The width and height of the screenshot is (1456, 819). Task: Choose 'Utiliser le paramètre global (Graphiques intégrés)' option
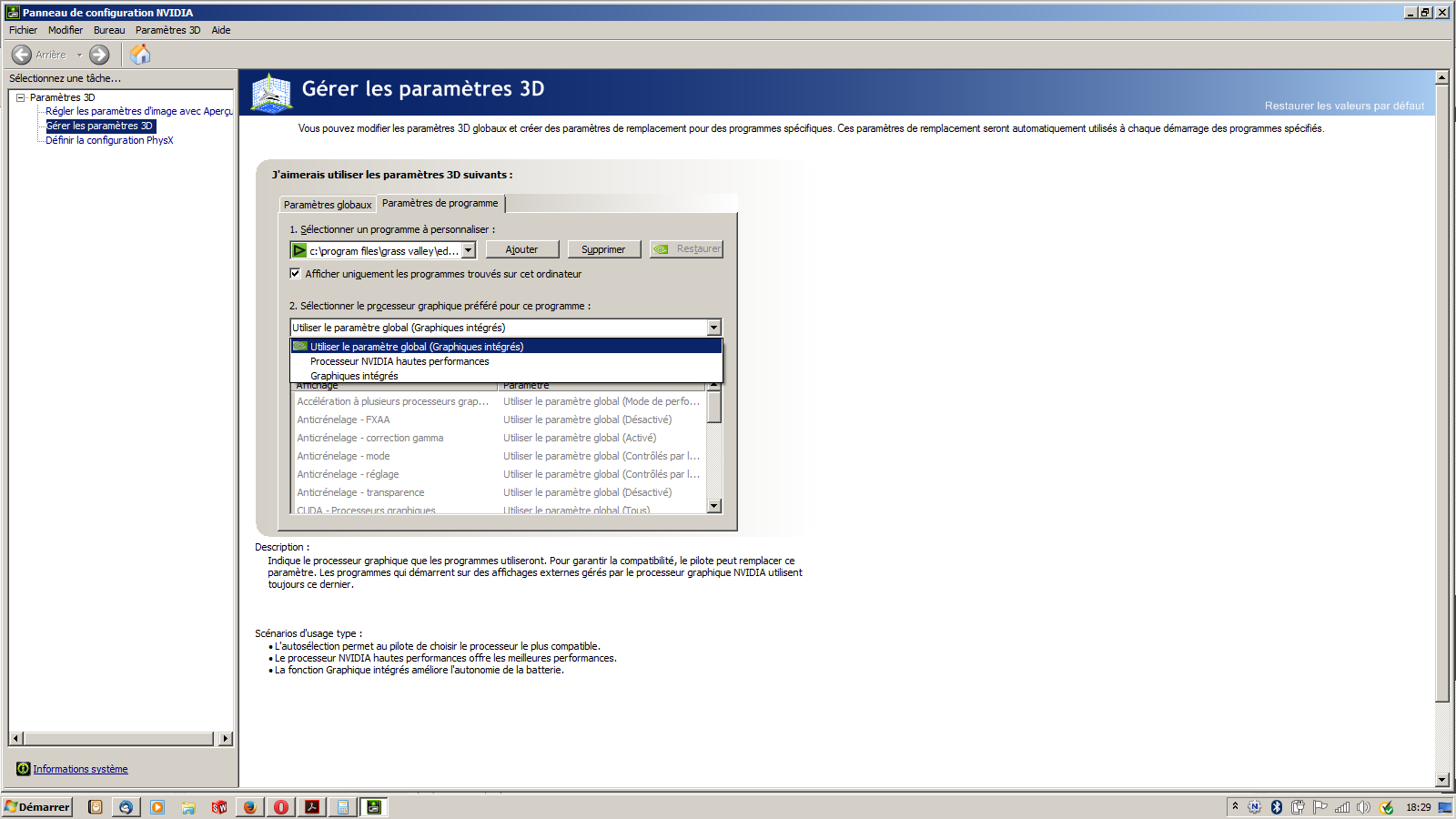coord(506,346)
